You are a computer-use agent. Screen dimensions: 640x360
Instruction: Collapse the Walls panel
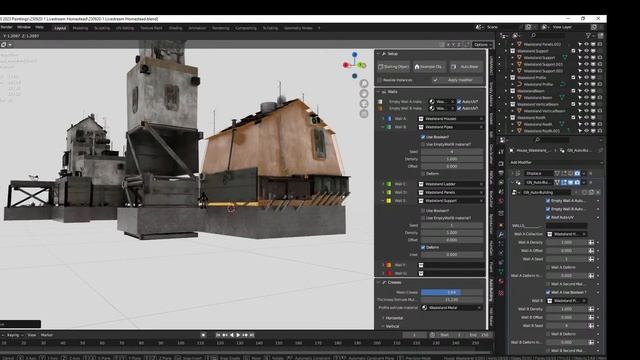click(x=378, y=92)
